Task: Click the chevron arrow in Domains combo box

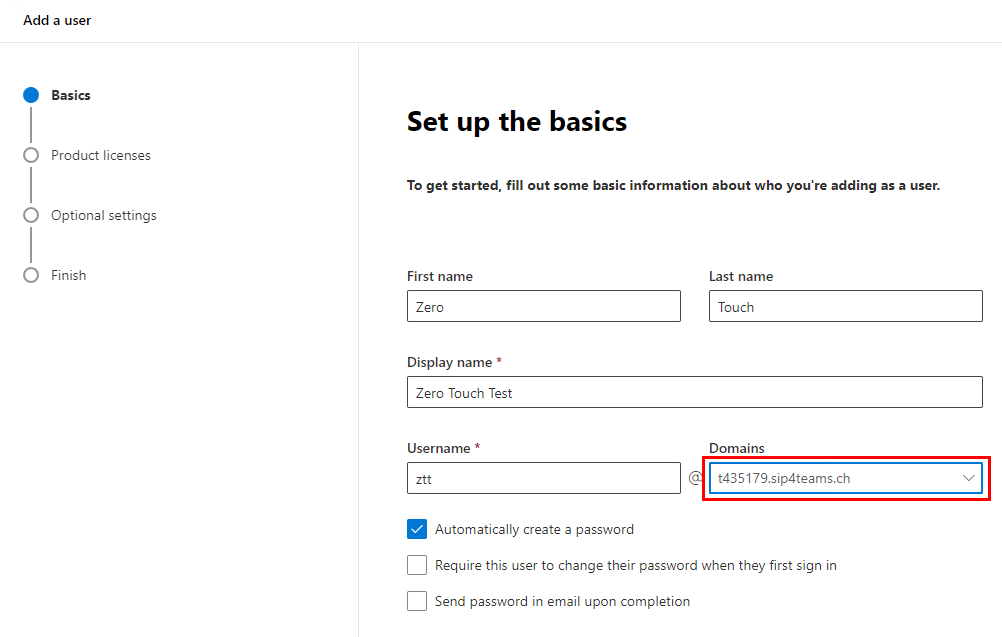Action: pyautogui.click(x=968, y=478)
